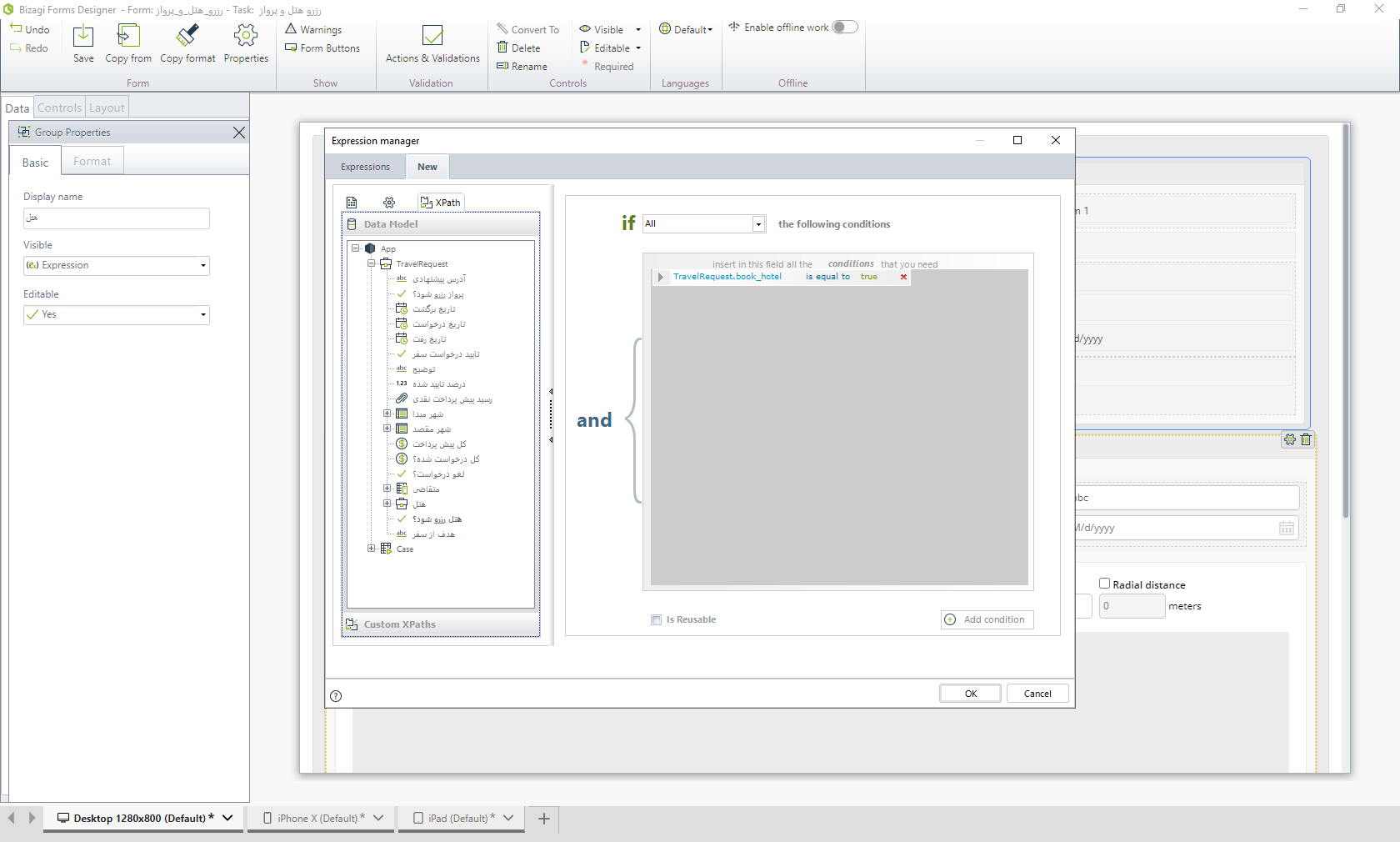The width and height of the screenshot is (1400, 842).
Task: Click the gear icon beside XPath tab
Action: [x=389, y=203]
